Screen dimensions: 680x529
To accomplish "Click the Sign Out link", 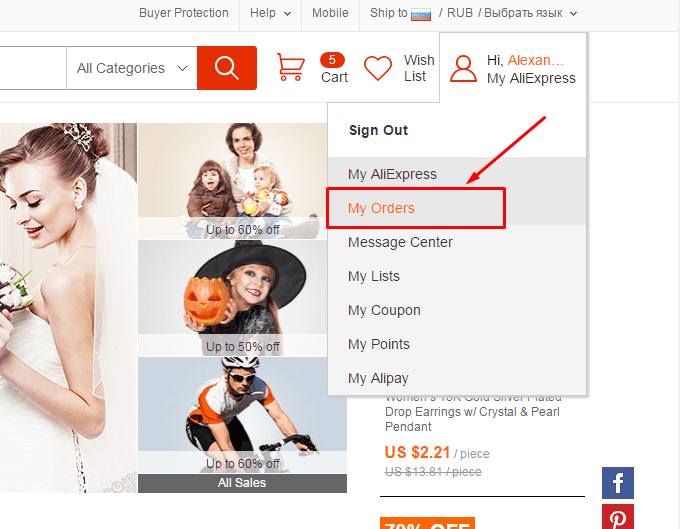I will [x=378, y=130].
